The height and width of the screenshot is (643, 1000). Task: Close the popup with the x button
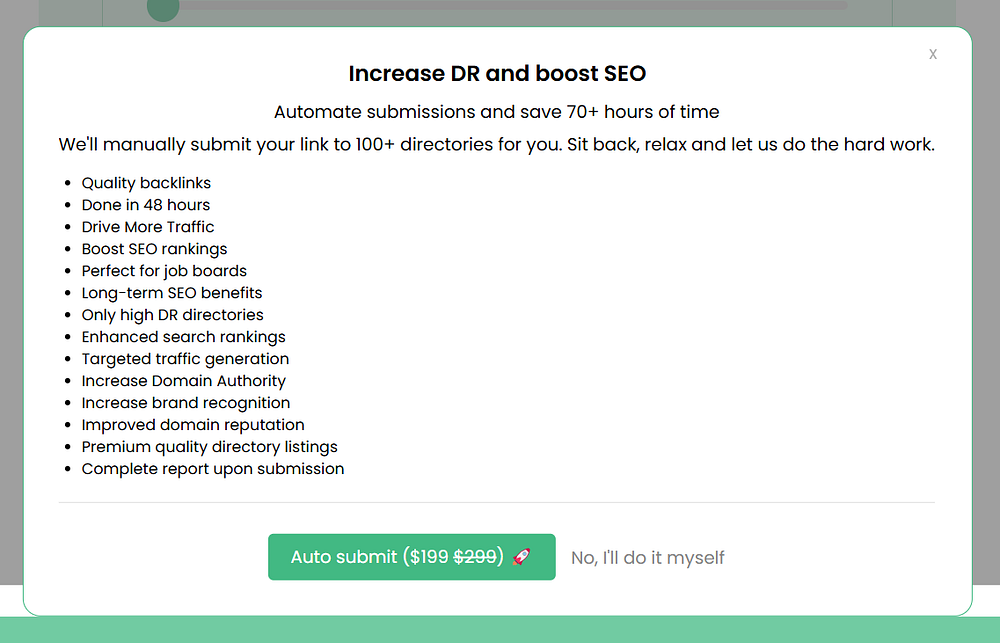933,54
